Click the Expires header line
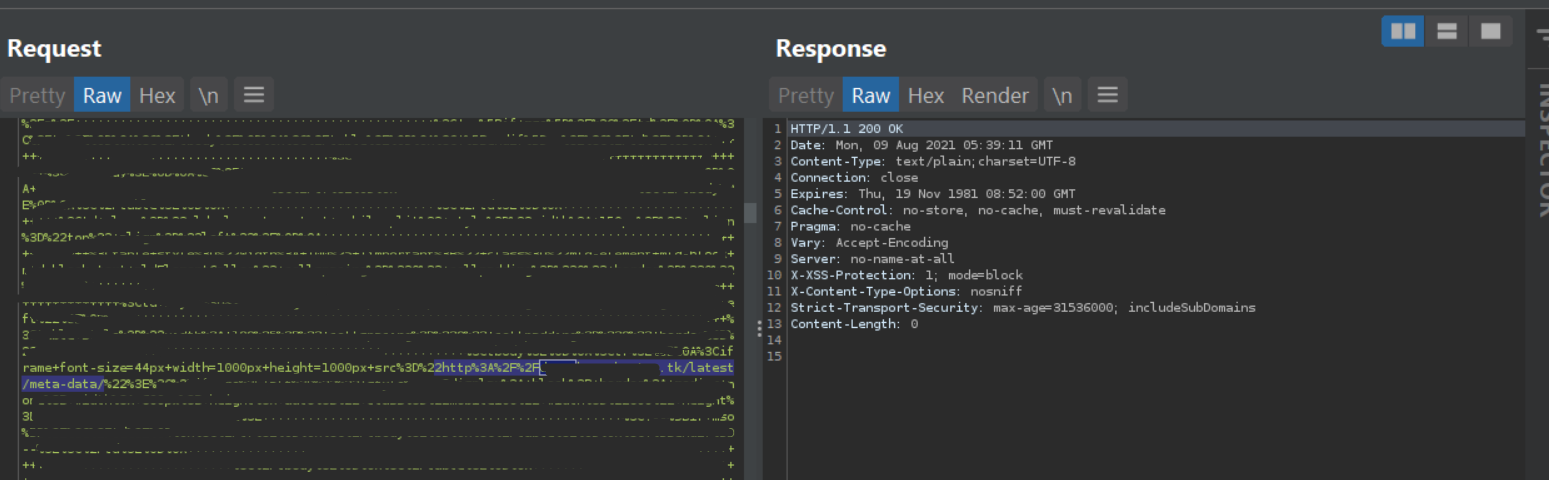 click(933, 194)
